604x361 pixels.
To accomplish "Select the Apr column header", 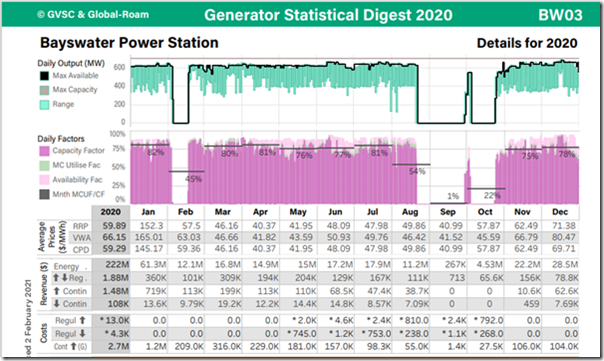I will [260, 212].
